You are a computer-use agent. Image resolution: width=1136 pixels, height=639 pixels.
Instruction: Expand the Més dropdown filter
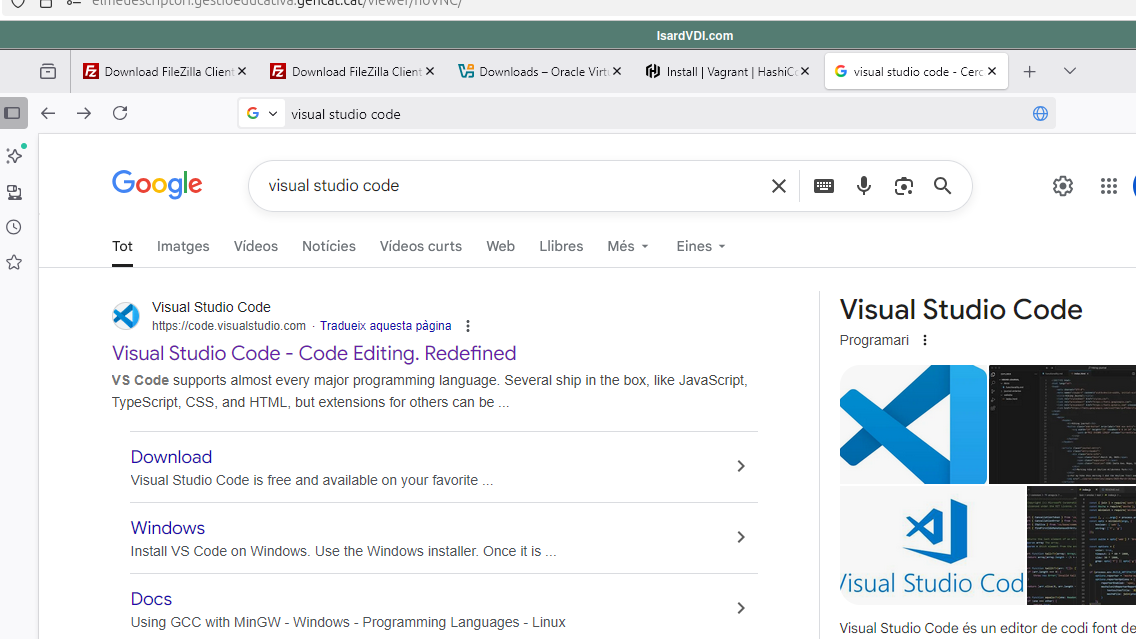tap(628, 246)
